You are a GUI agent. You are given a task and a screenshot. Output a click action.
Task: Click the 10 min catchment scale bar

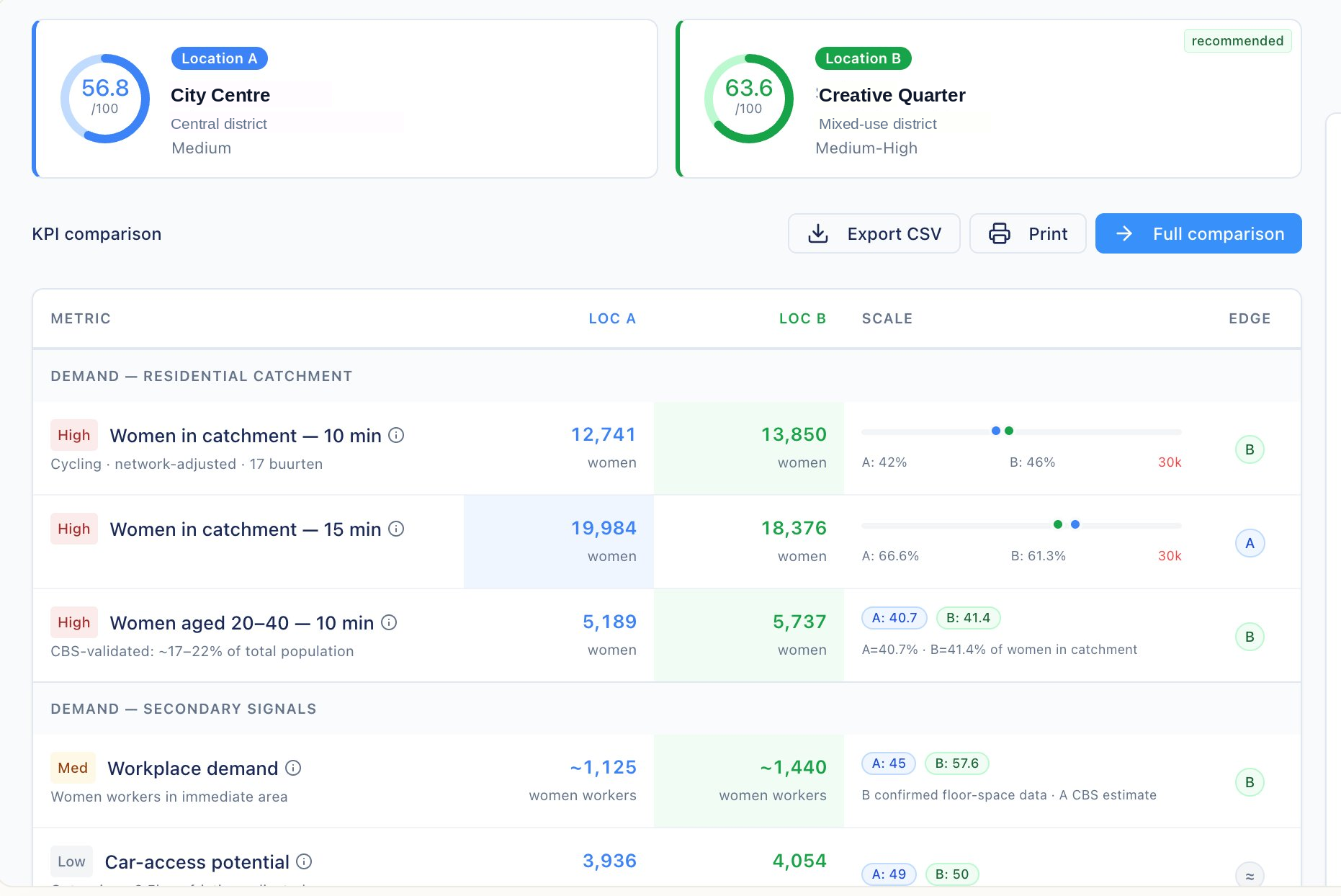click(1021, 431)
